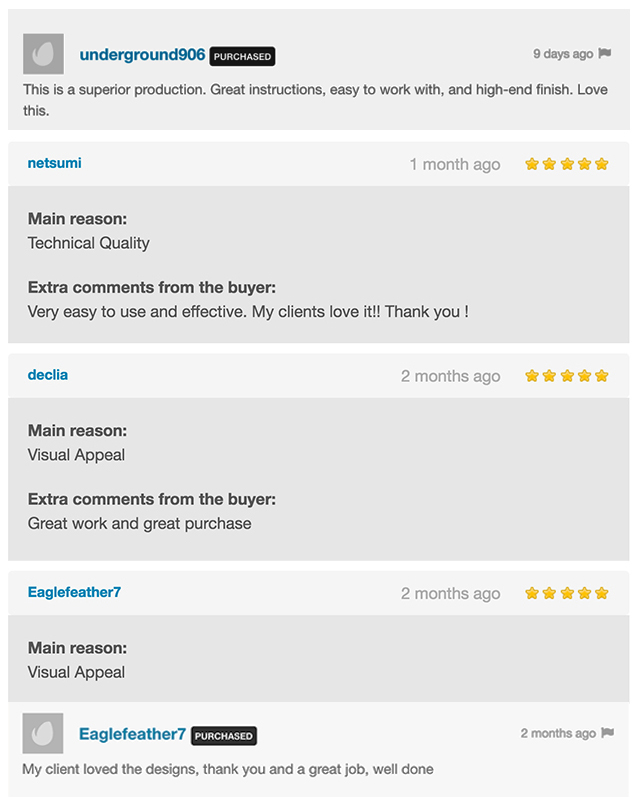Click Eaglefeather7's five-star rating
Image resolution: width=637 pixels, height=807 pixels.
tap(567, 593)
